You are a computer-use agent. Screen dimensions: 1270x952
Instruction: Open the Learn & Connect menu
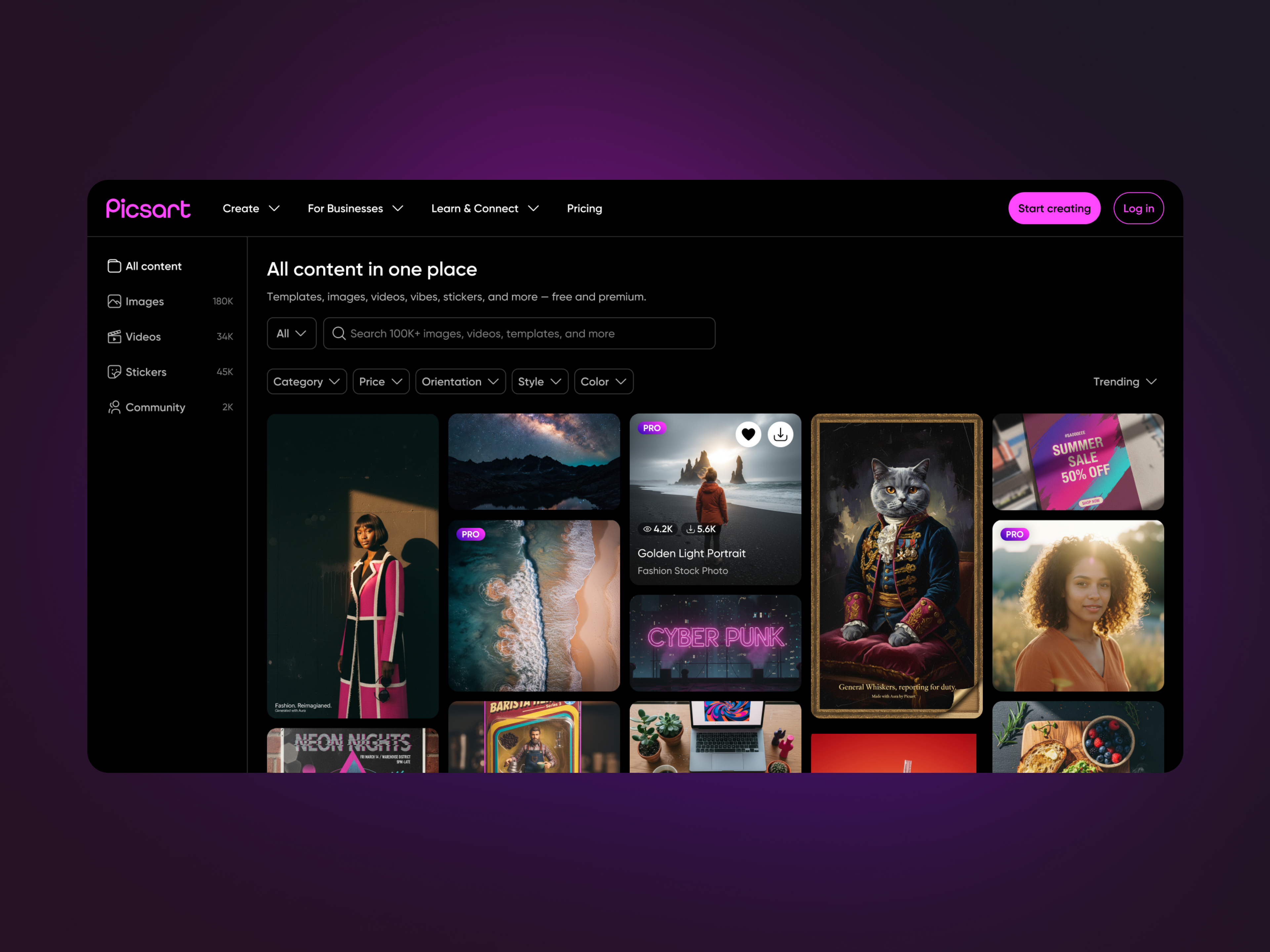485,208
